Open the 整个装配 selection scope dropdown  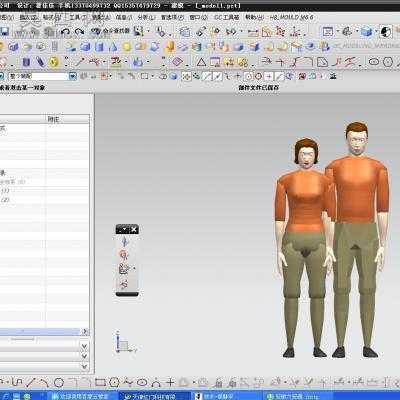73,76
